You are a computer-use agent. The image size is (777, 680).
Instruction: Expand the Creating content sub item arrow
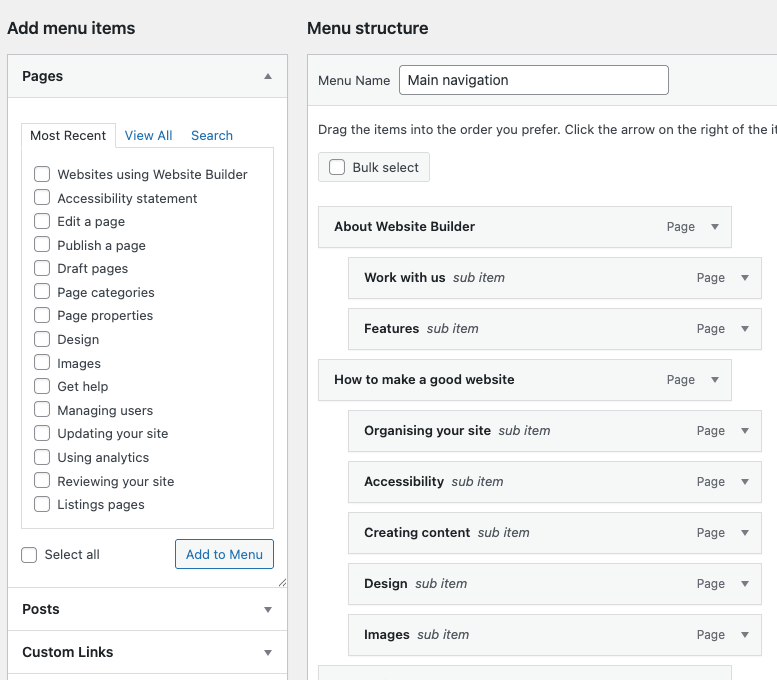[x=744, y=533]
